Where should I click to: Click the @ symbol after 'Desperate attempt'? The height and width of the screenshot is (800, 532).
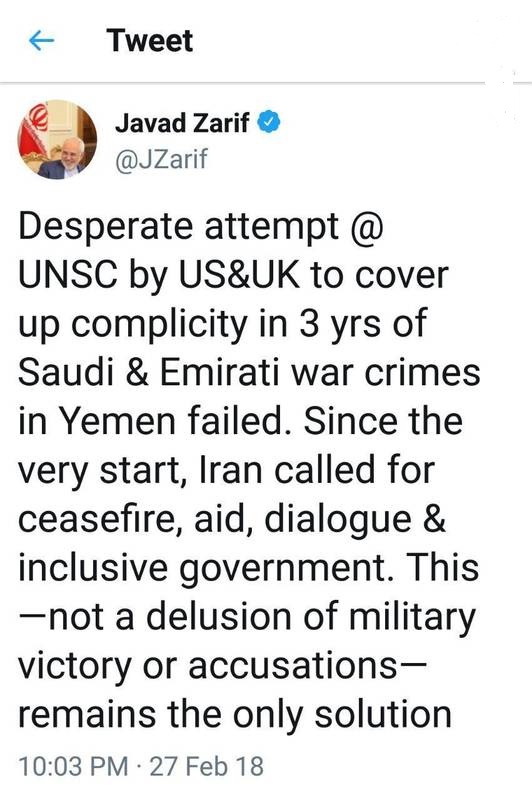click(366, 227)
